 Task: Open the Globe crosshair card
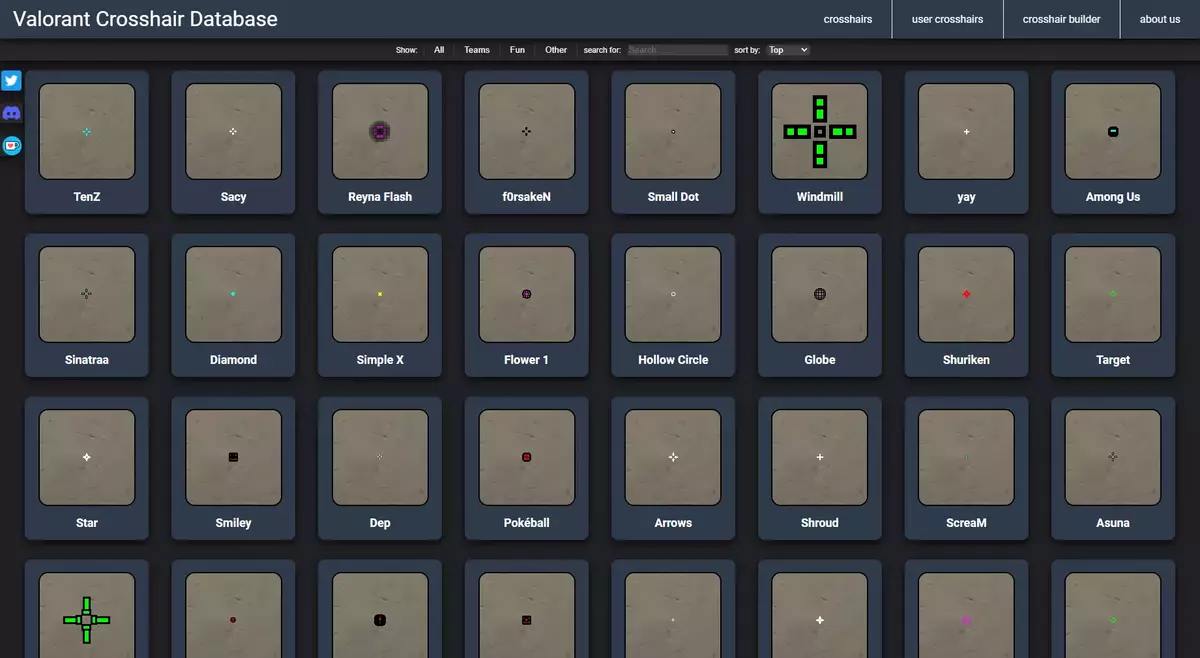point(820,305)
